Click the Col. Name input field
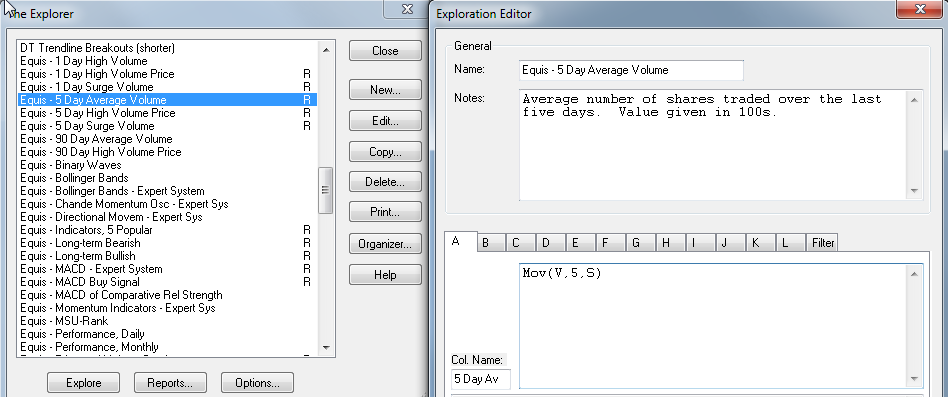Image resolution: width=948 pixels, height=397 pixels. 481,379
